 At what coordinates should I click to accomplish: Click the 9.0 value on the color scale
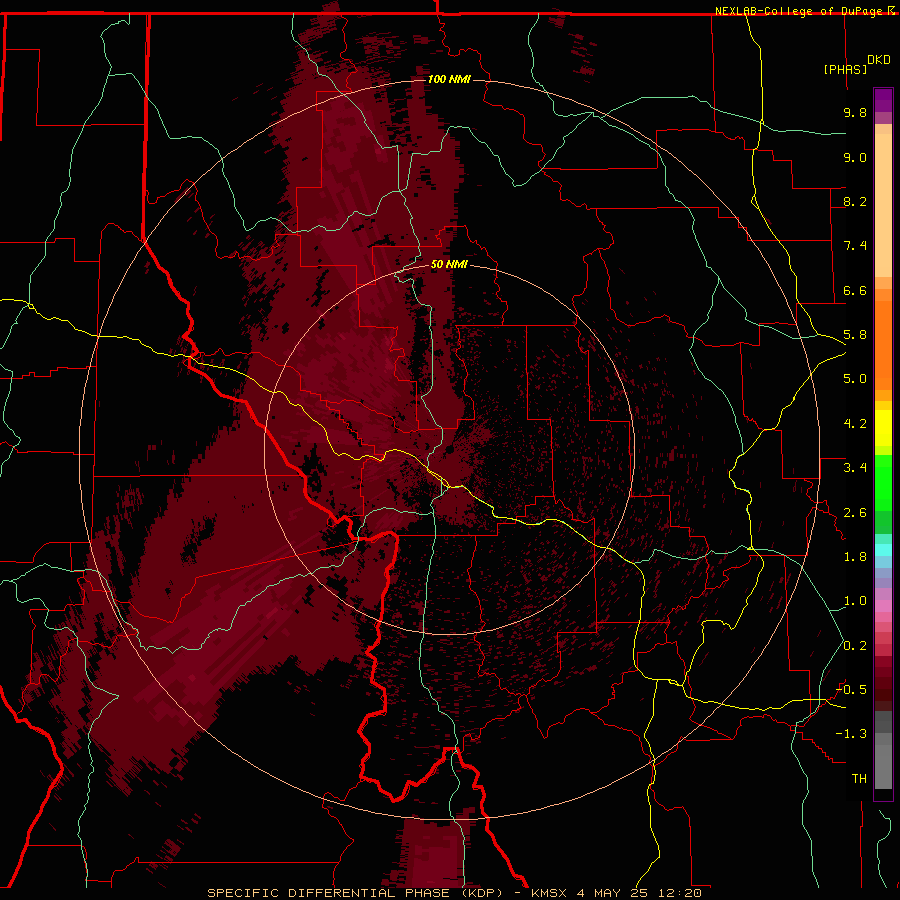click(x=855, y=157)
